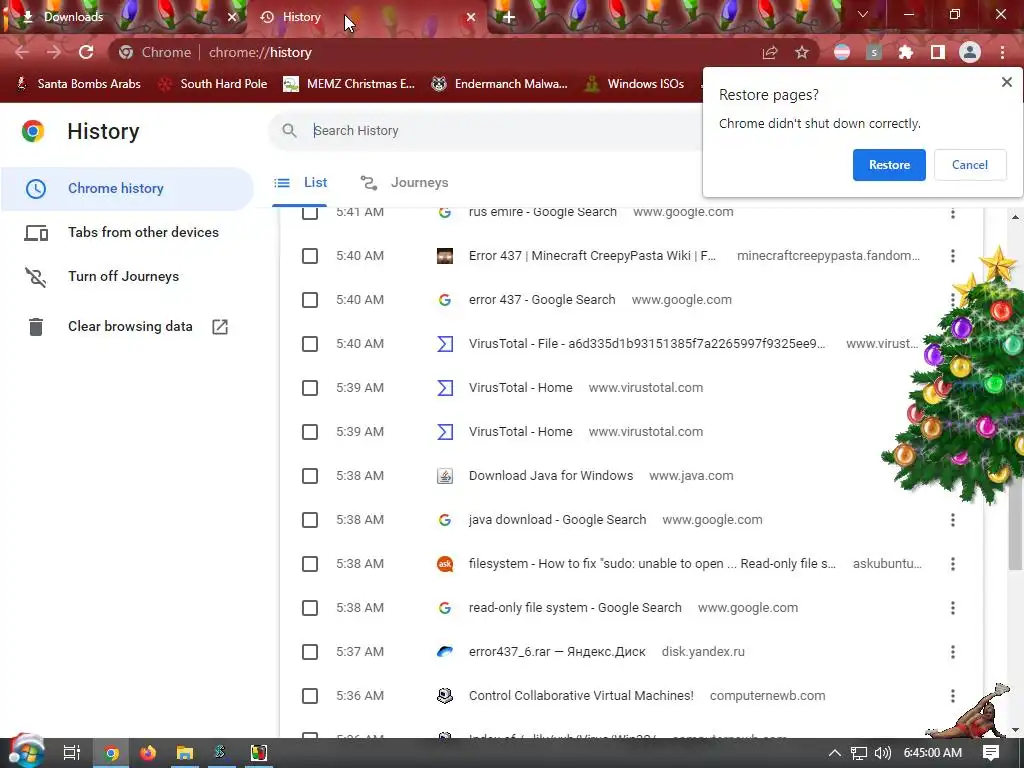Share this page icon in address bar

click(x=770, y=52)
